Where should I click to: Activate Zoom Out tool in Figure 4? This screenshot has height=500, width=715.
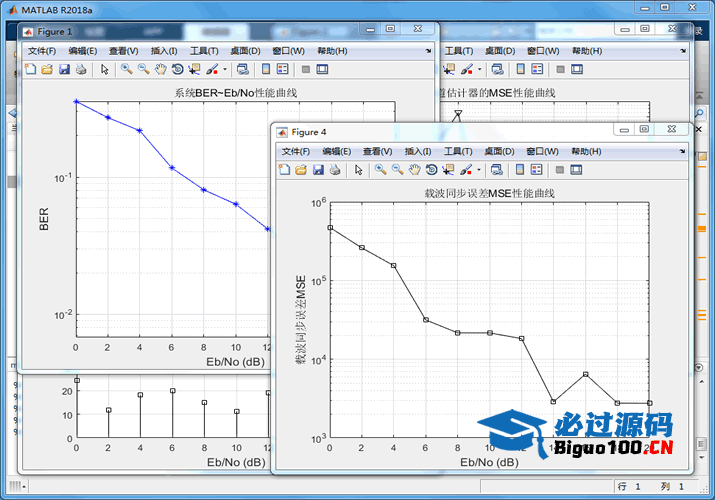point(398,170)
